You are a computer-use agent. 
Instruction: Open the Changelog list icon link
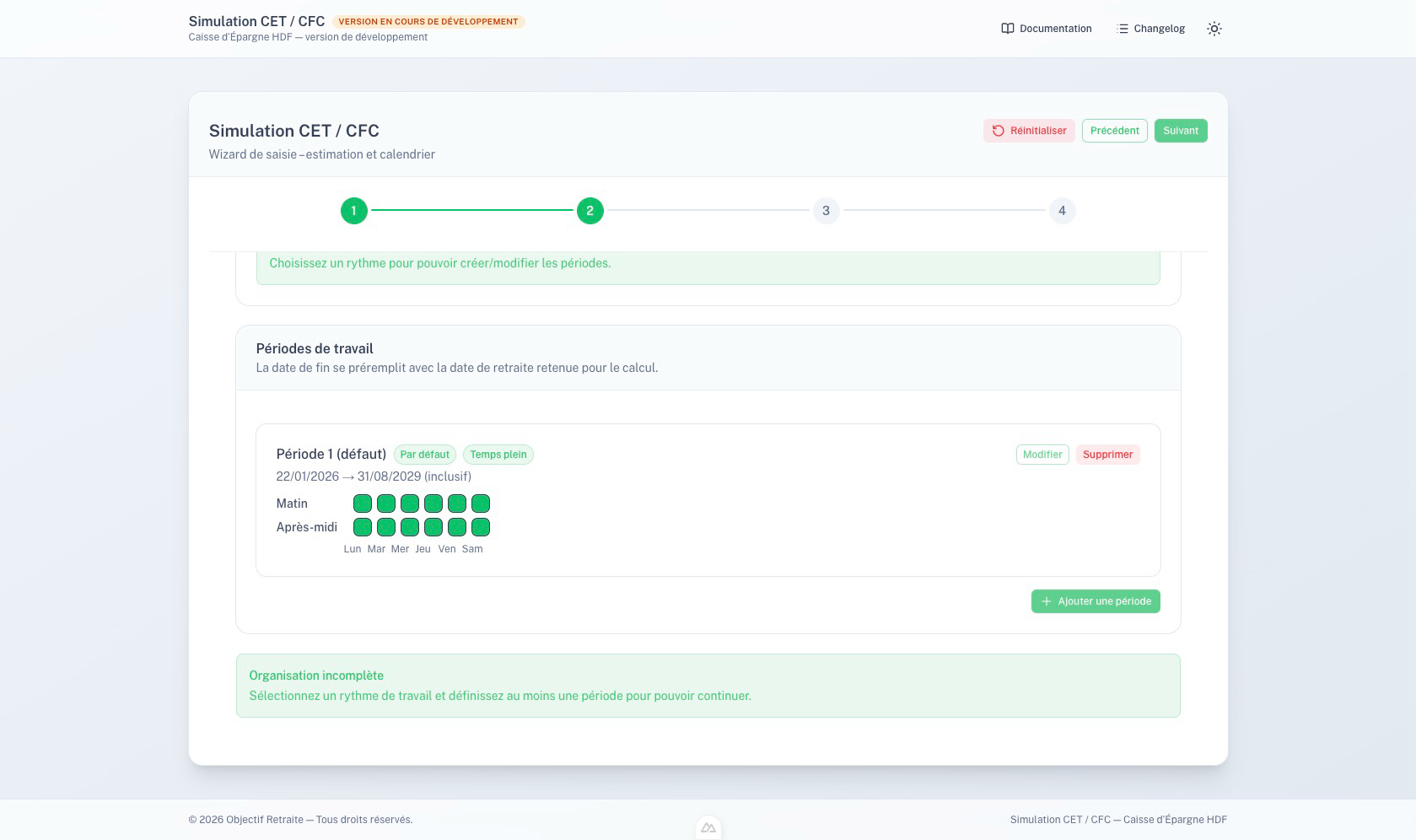pos(1122,29)
